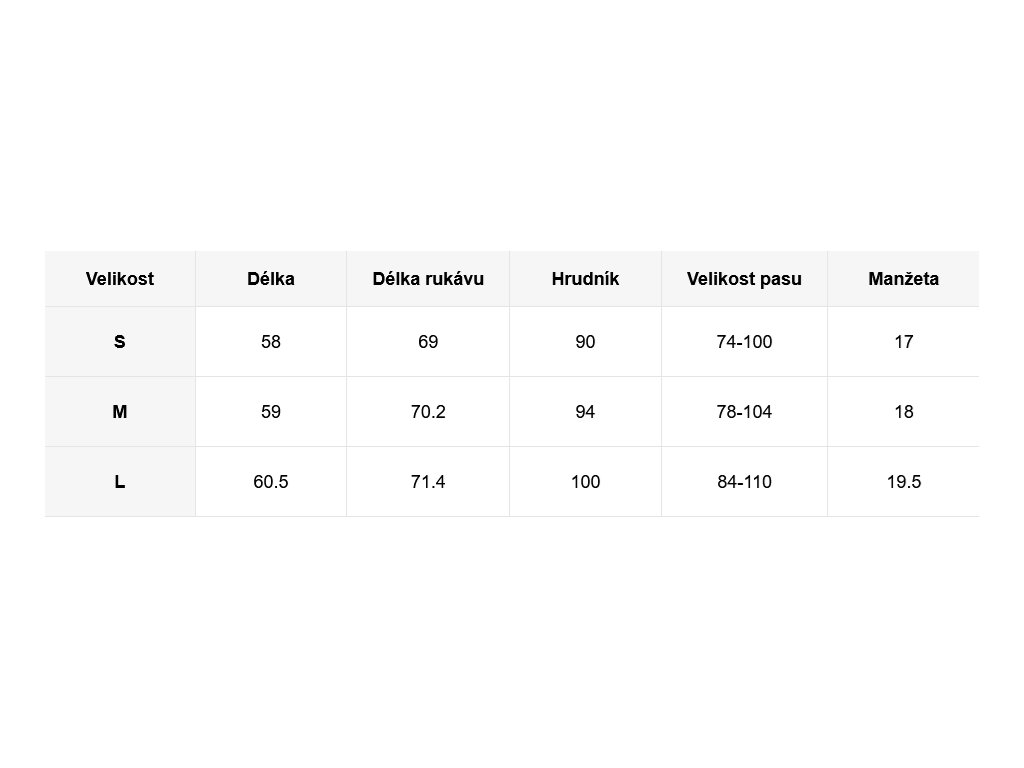Select the size S row label

120,342
